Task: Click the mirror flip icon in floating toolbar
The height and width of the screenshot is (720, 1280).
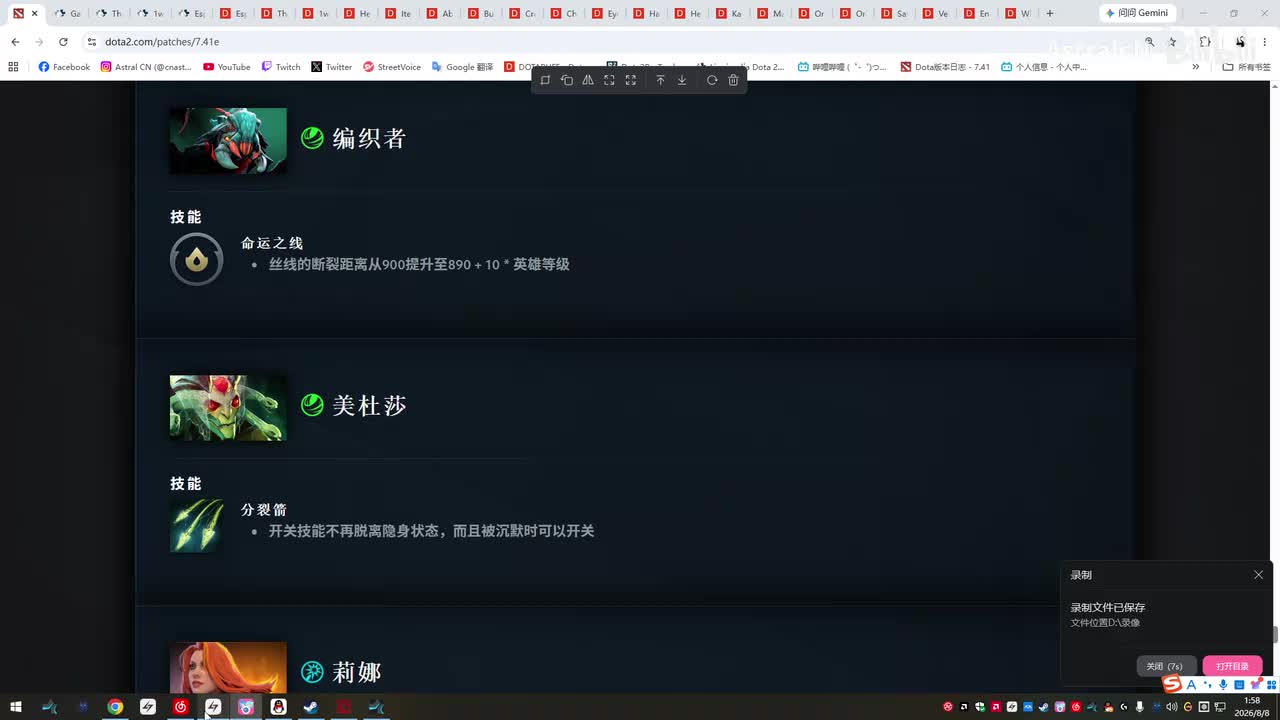Action: [588, 80]
